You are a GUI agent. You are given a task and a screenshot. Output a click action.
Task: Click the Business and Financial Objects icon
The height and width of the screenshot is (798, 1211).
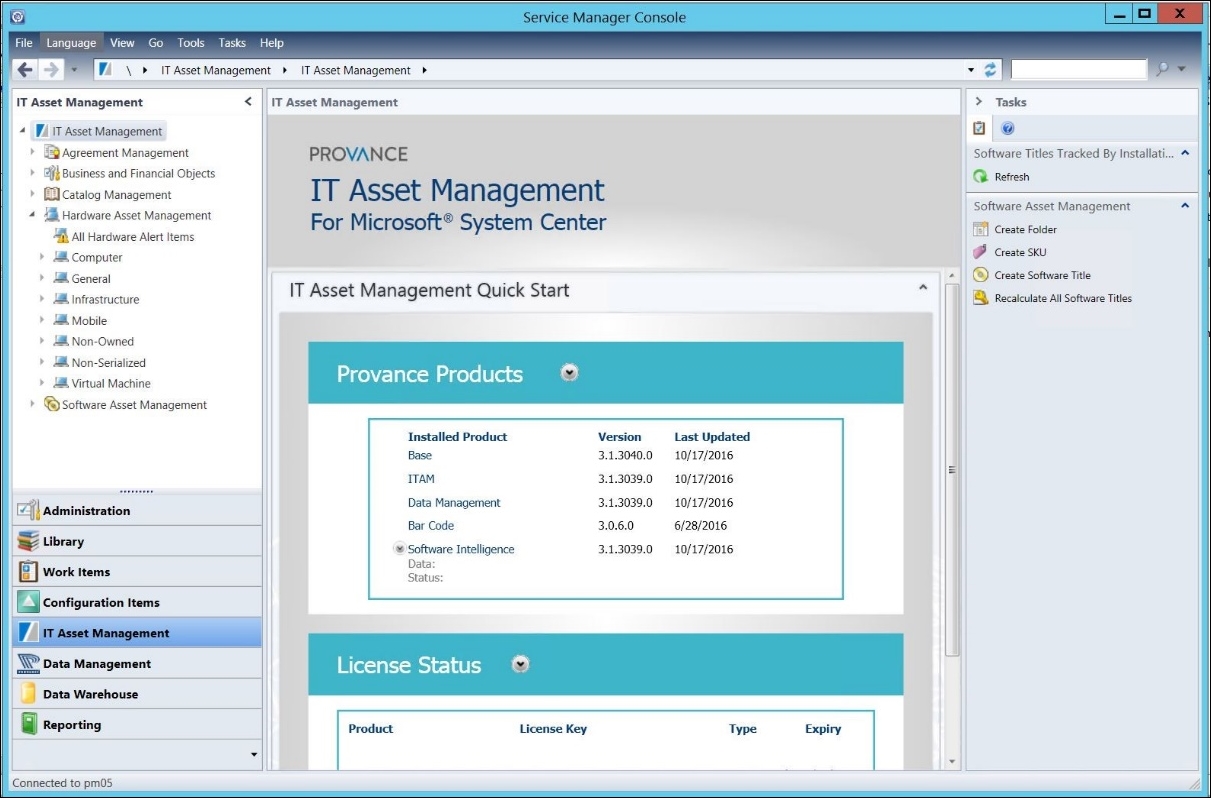[52, 173]
